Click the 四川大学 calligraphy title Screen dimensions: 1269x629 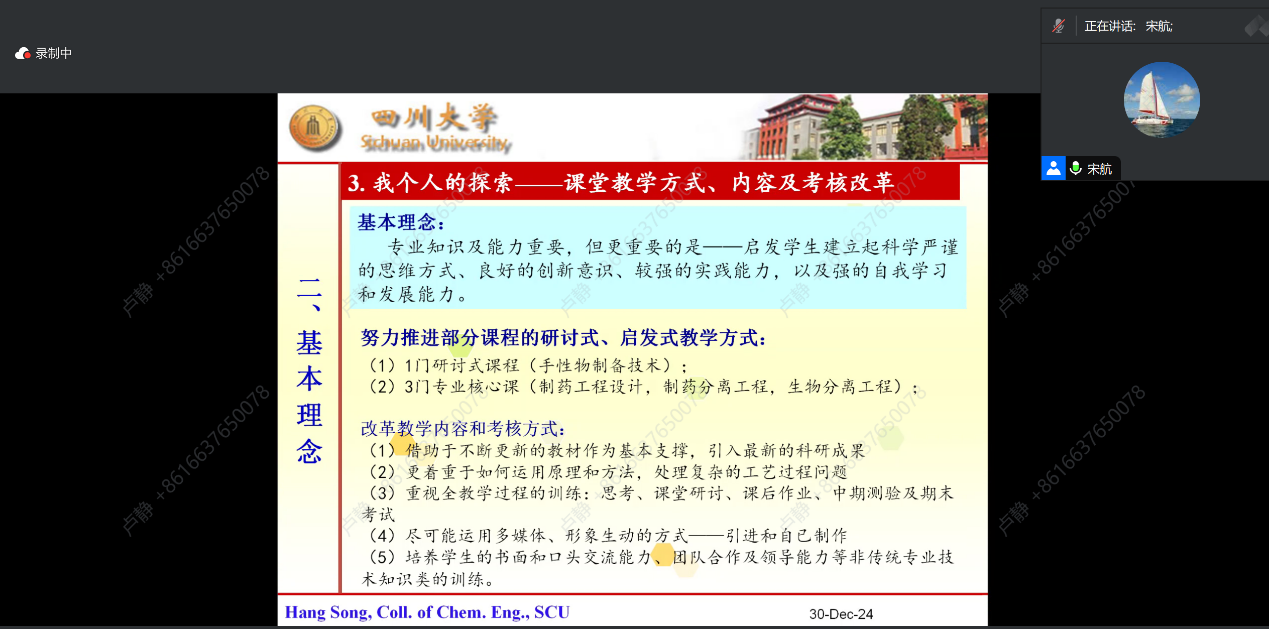433,120
